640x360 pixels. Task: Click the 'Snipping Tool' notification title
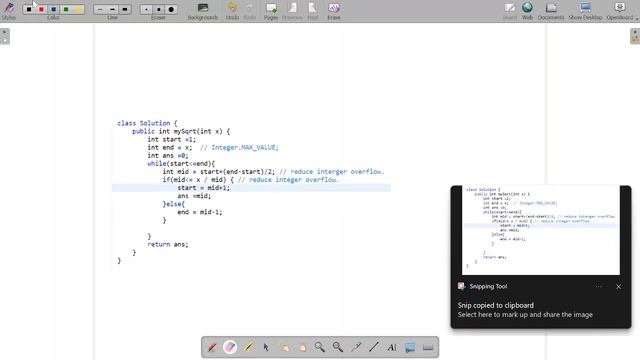coord(488,287)
